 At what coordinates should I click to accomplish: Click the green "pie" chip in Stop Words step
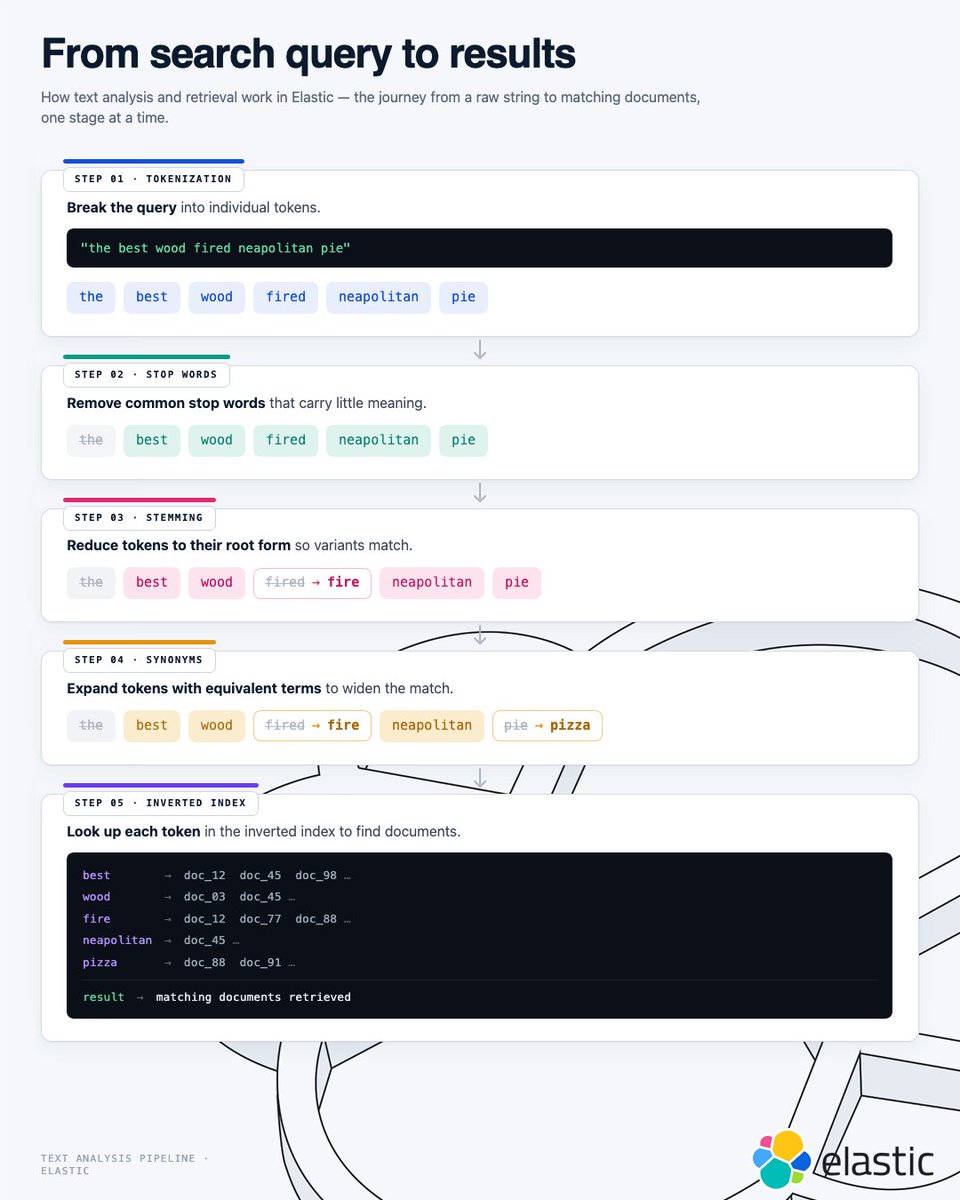(464, 440)
